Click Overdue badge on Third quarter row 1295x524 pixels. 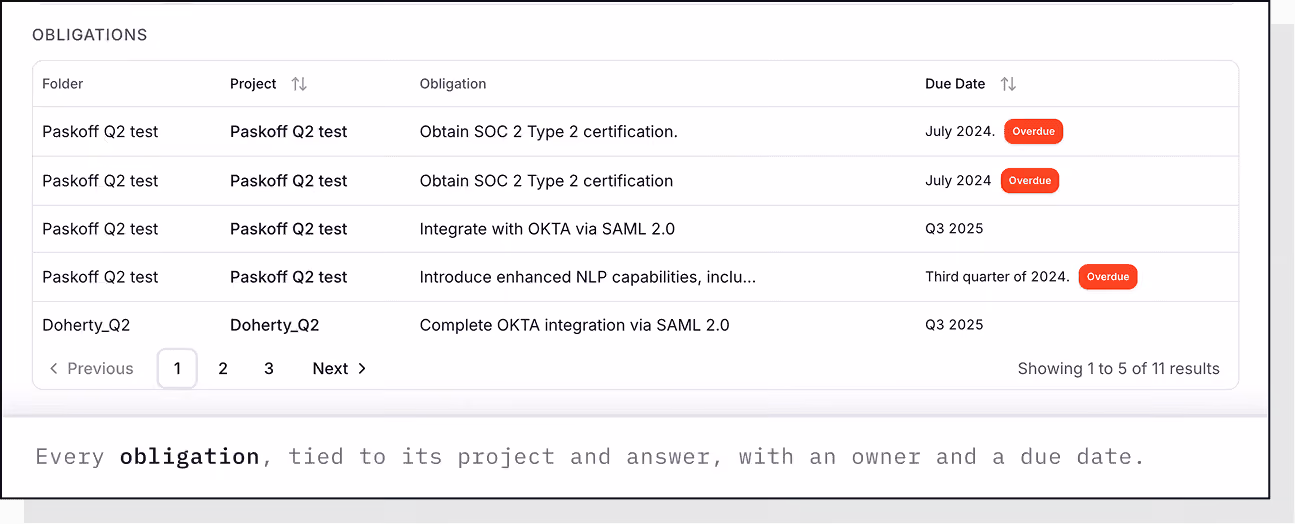(1108, 277)
